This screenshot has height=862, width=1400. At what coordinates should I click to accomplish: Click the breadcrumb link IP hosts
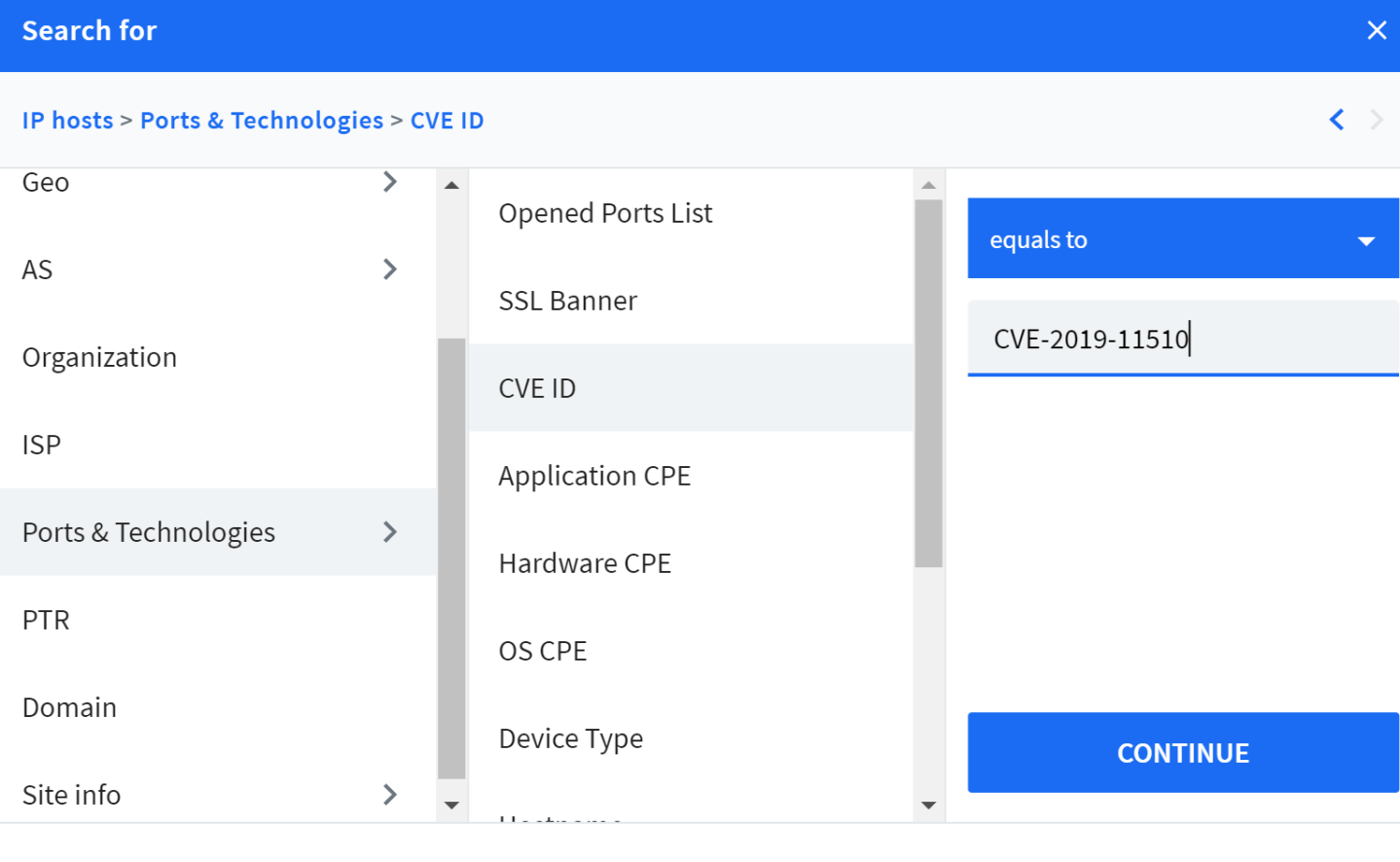67,120
